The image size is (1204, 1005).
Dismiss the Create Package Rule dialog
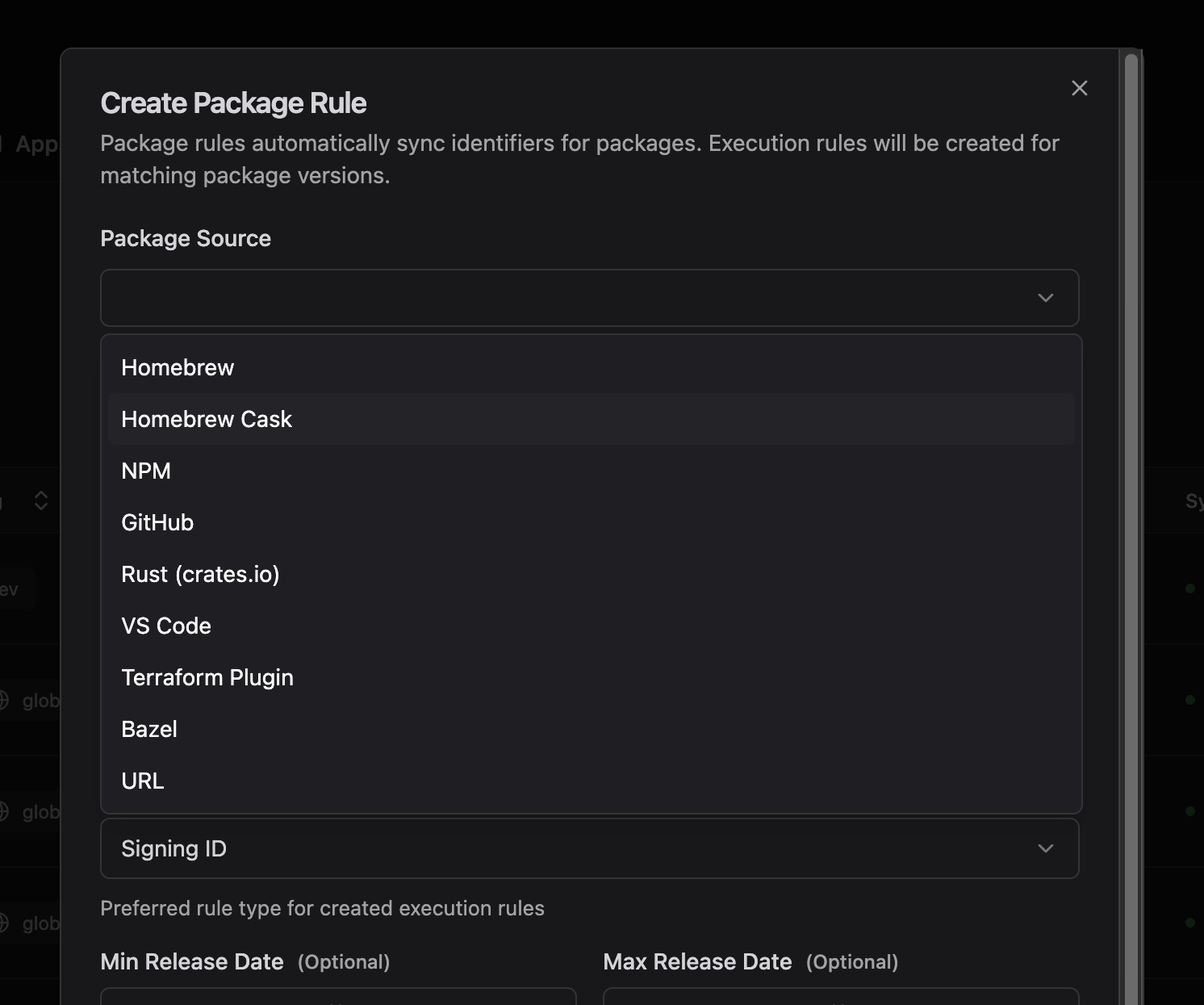(x=1079, y=88)
